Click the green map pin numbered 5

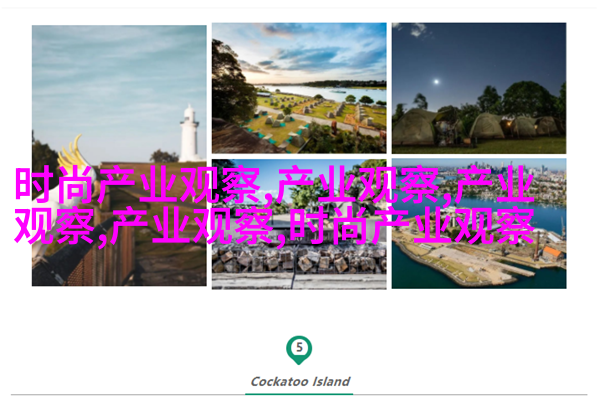(x=299, y=350)
